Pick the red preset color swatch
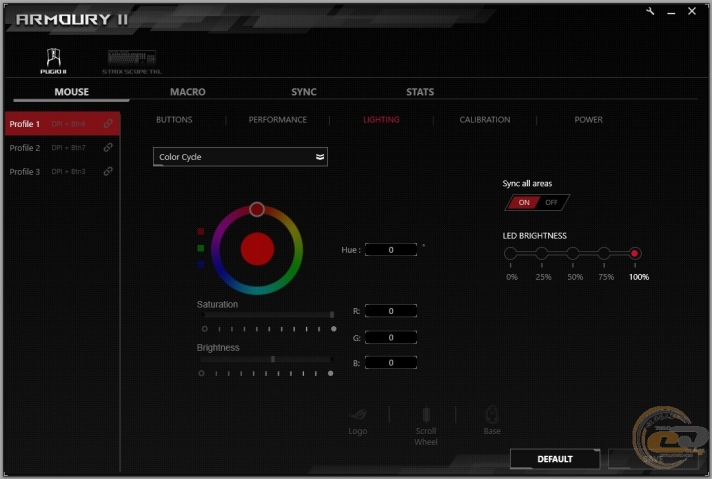This screenshot has height=479, width=712. coord(201,232)
